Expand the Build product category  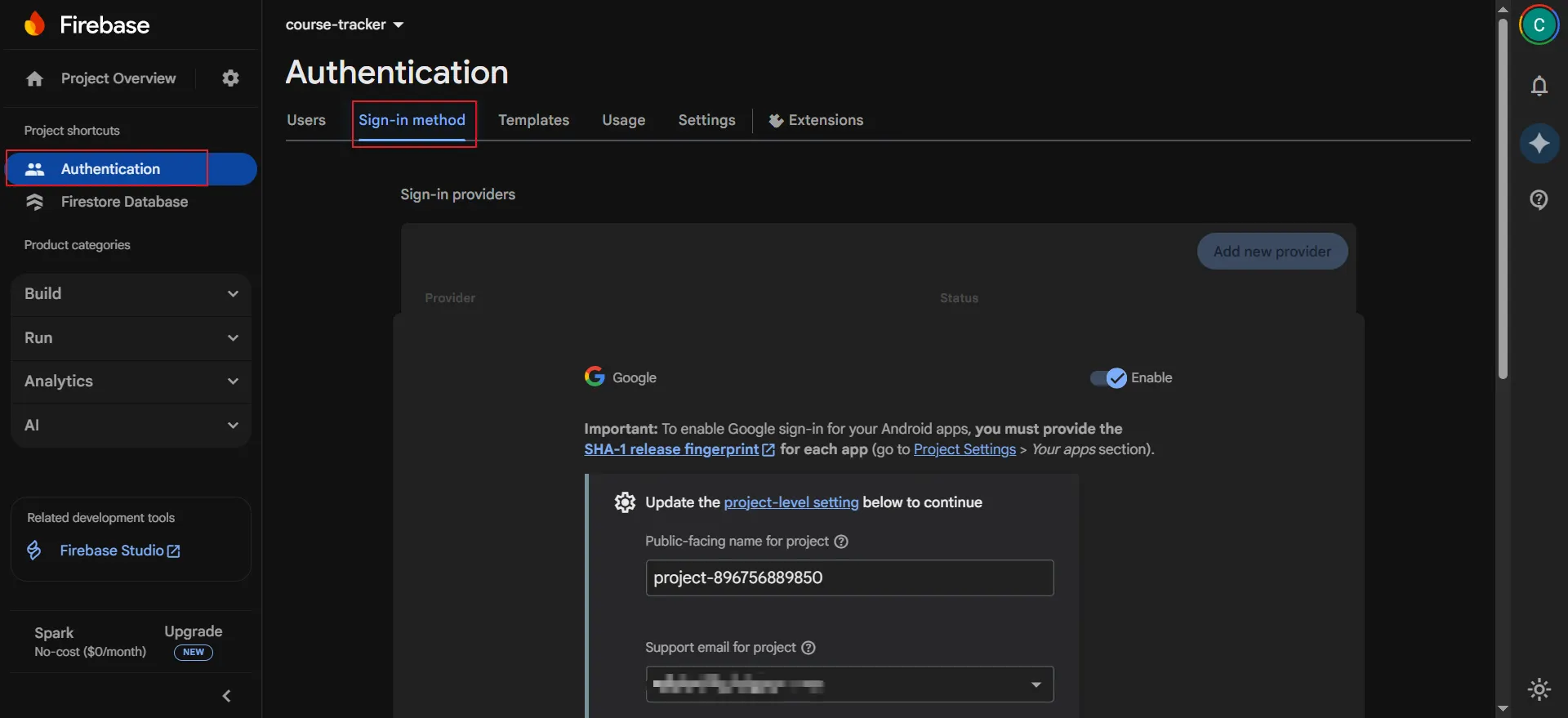tap(131, 294)
